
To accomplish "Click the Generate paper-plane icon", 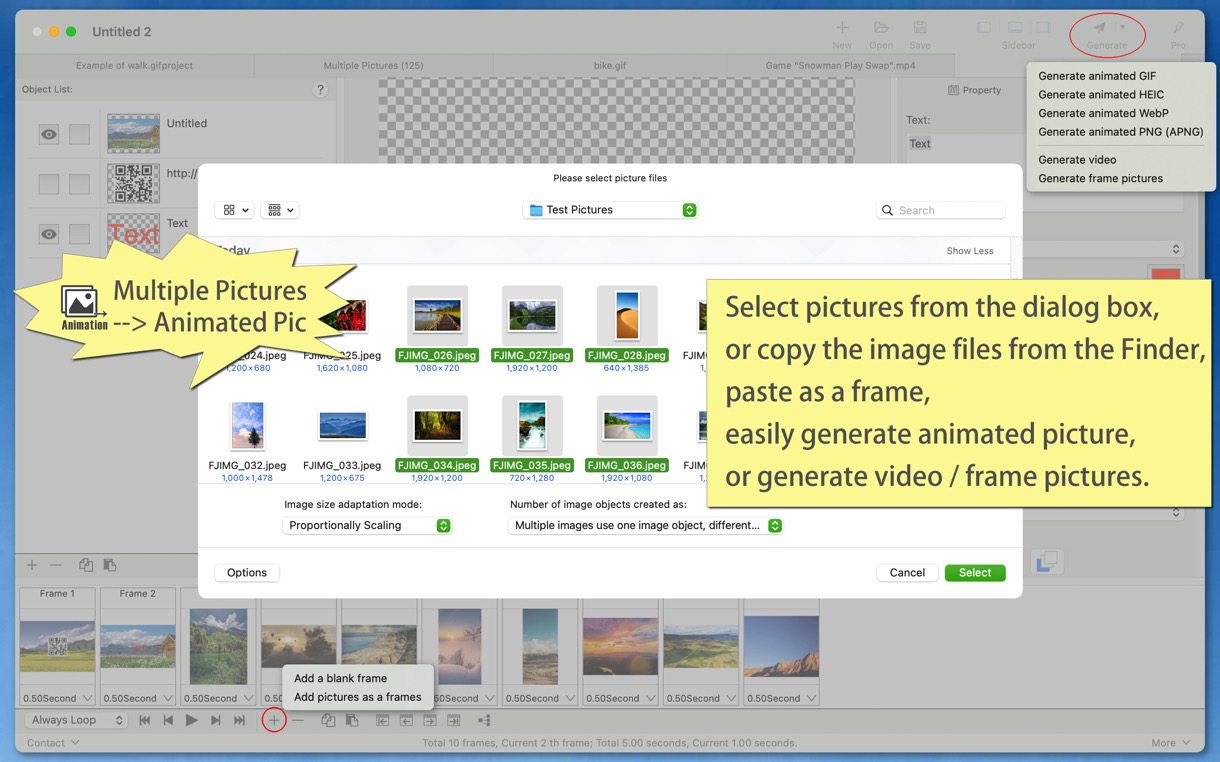I will 1099,28.
